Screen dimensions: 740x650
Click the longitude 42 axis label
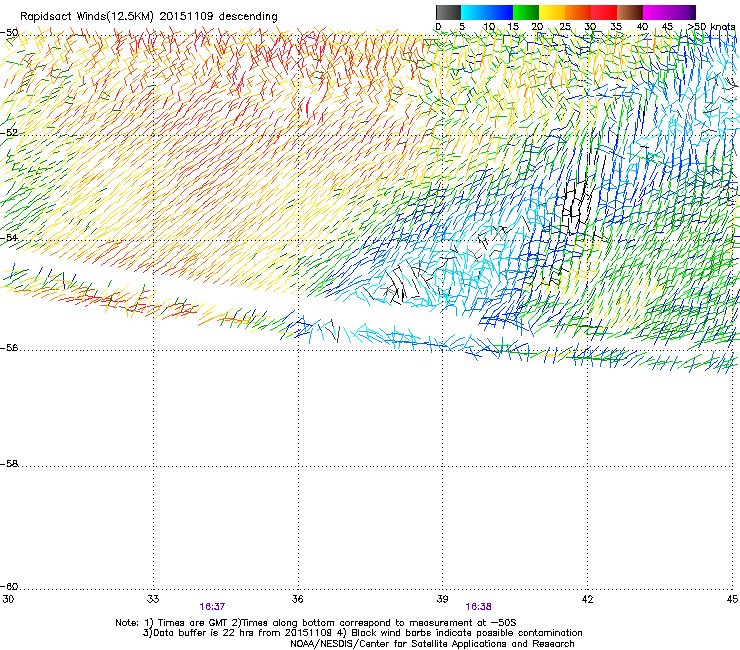pos(587,599)
